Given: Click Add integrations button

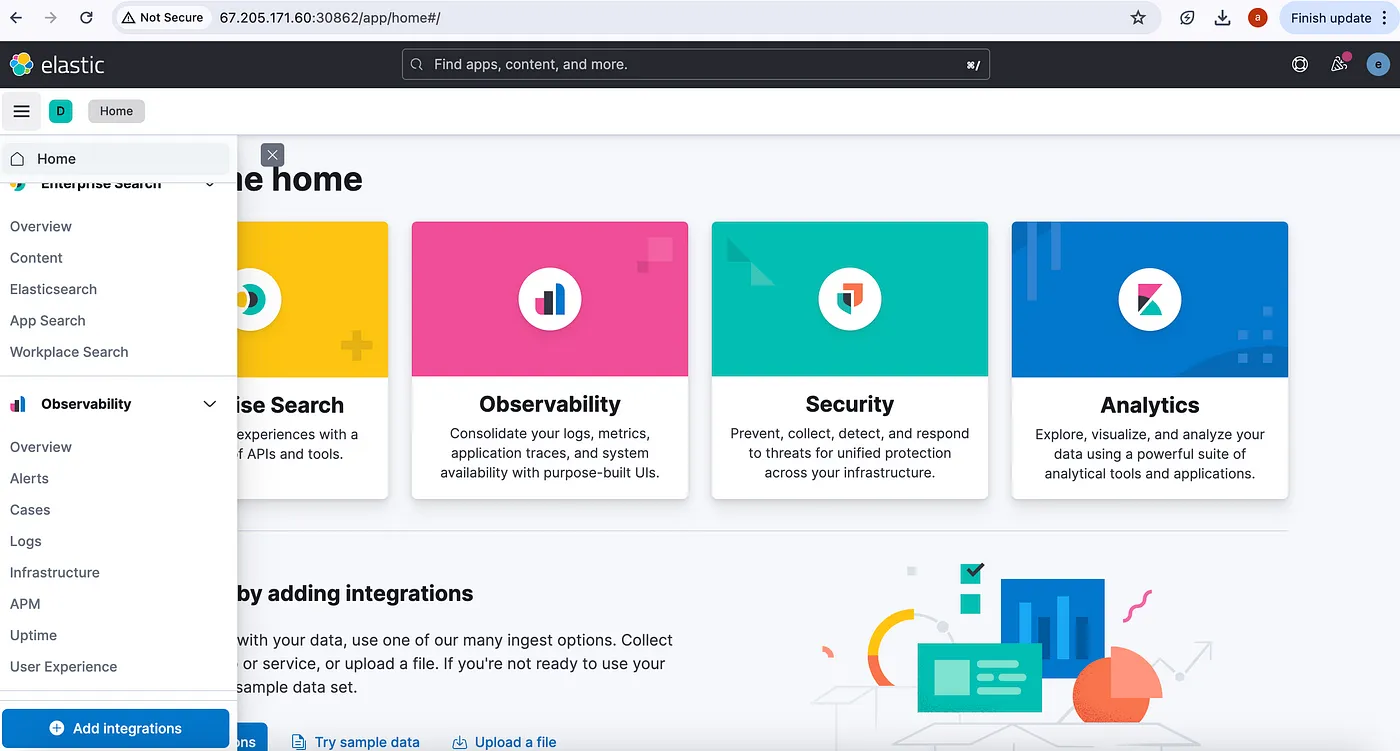Looking at the screenshot, I should [x=116, y=728].
